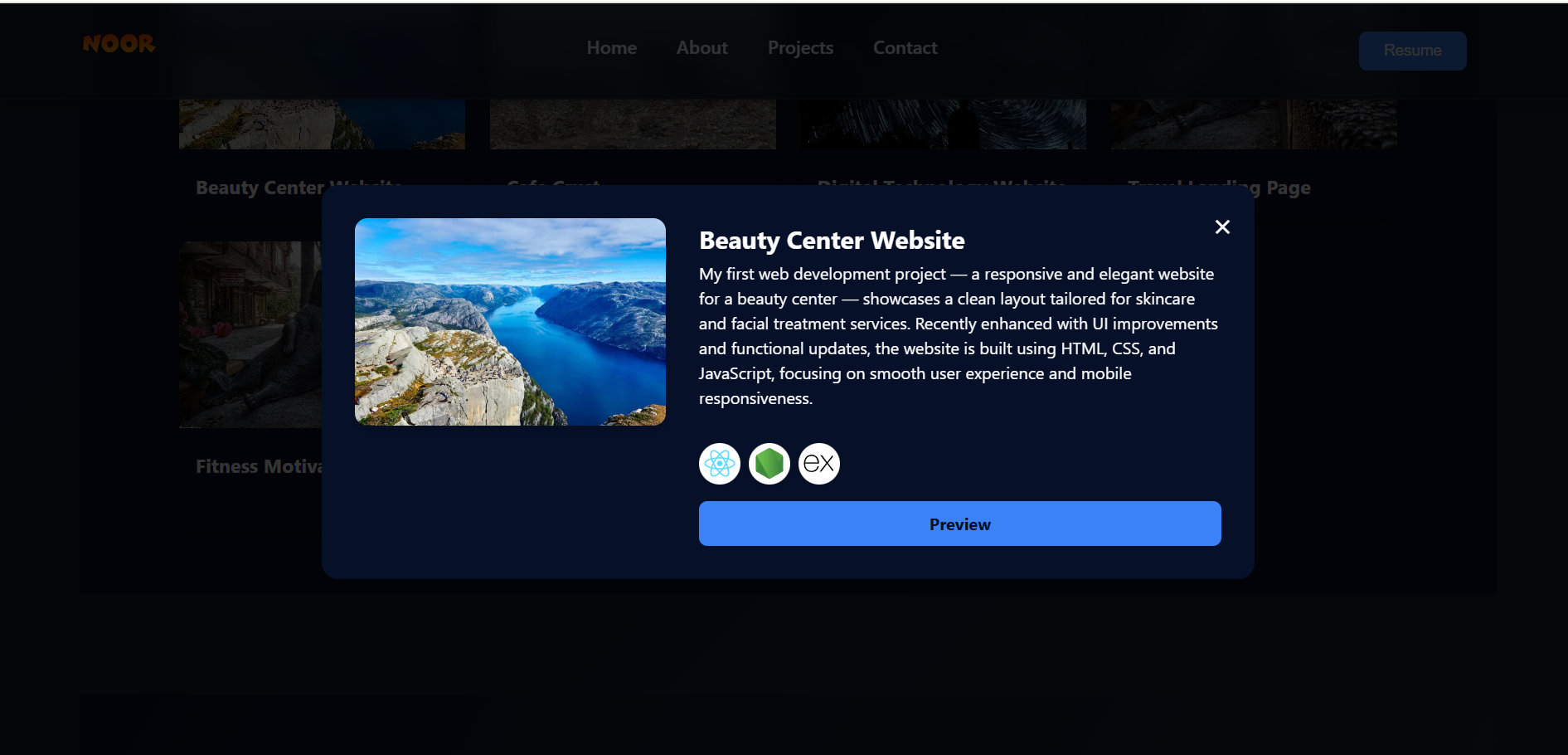The height and width of the screenshot is (755, 1568).
Task: Open the About nav link
Action: pos(702,48)
